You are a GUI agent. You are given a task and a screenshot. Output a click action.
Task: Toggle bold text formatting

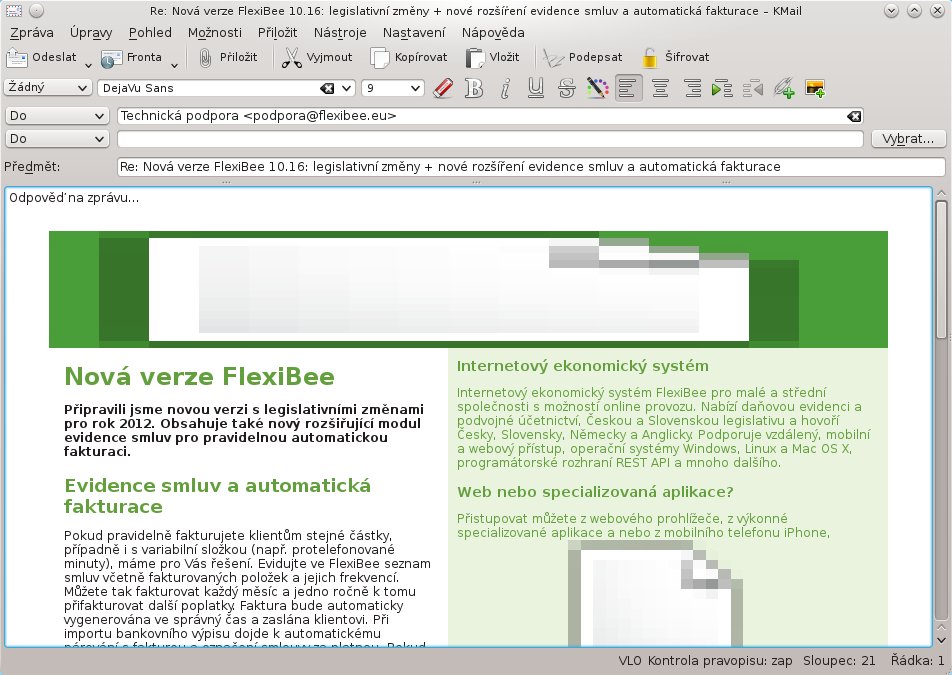[x=474, y=89]
